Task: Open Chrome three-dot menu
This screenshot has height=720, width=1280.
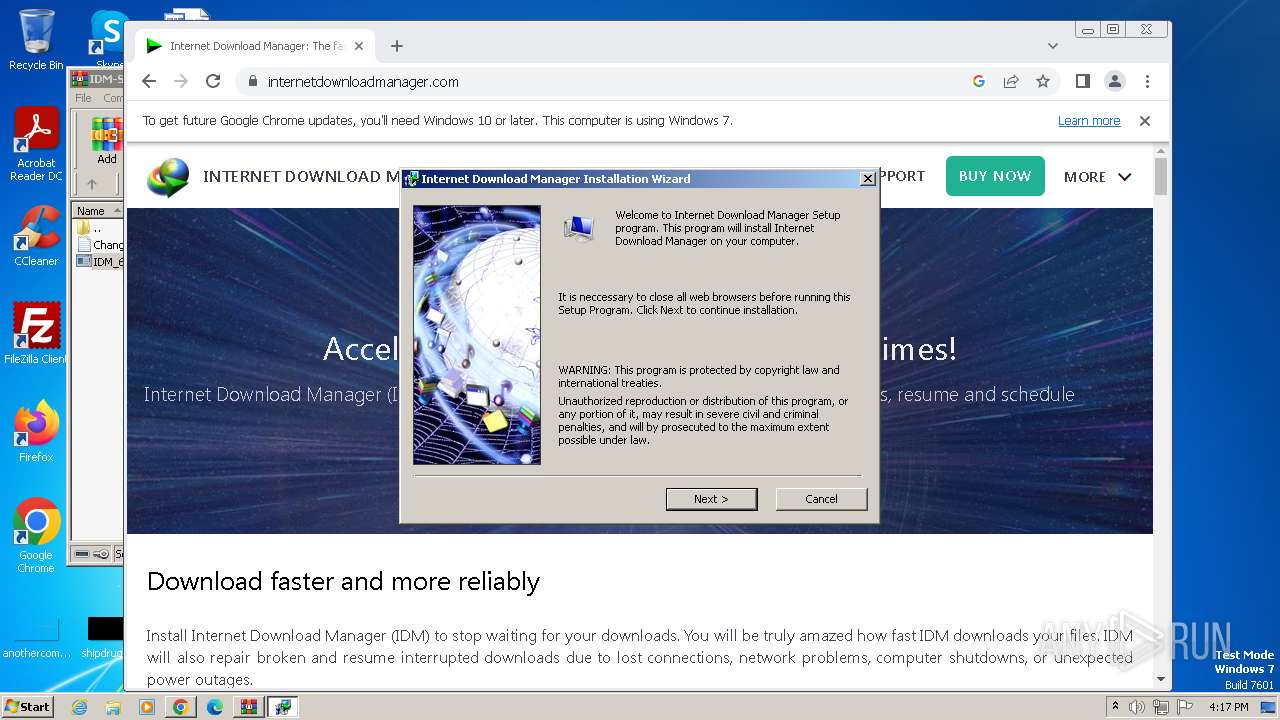Action: point(1147,82)
